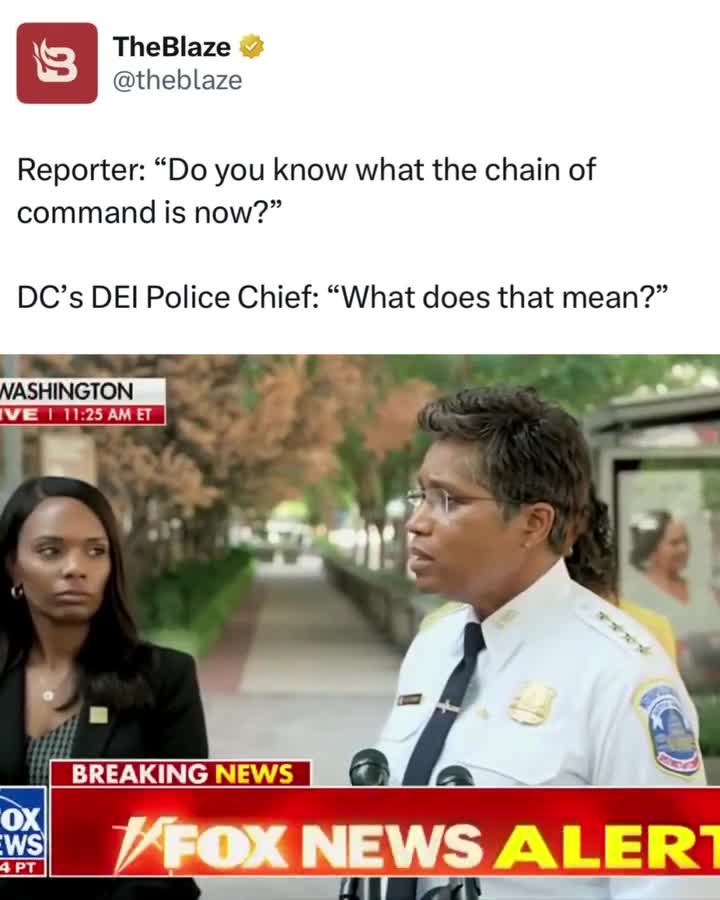
Task: Click the DC police shoulder patch
Action: (668, 726)
